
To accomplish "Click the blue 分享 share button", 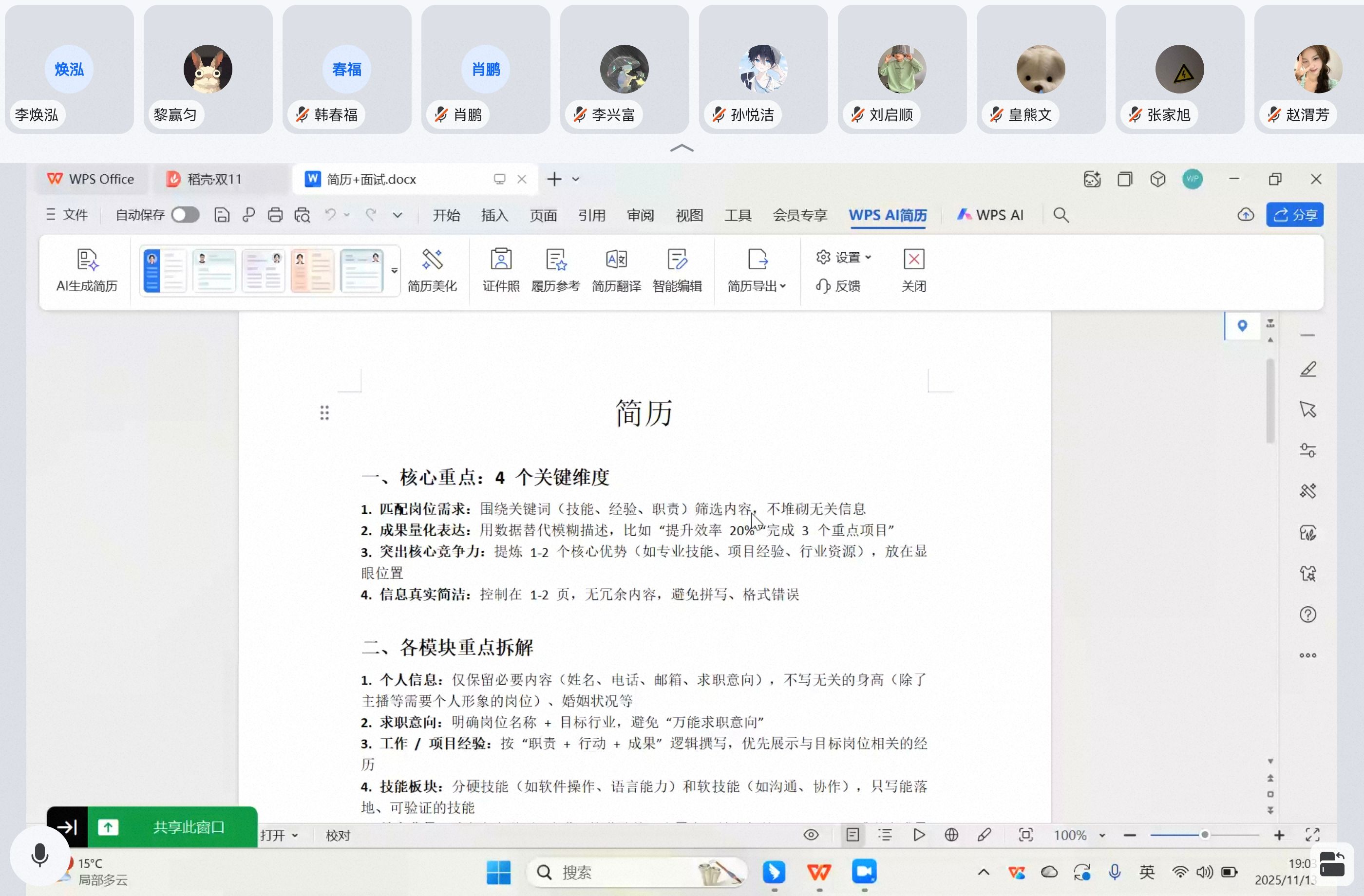I will 1295,215.
